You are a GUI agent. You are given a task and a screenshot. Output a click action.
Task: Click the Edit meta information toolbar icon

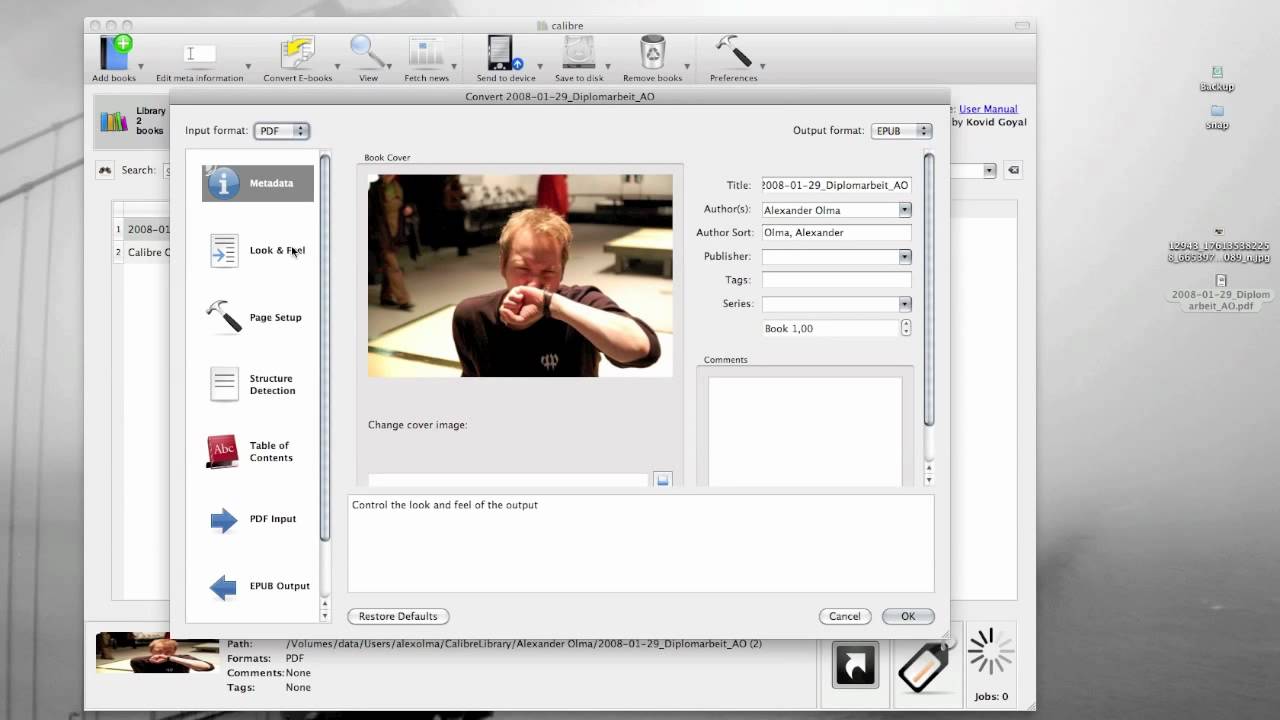click(x=199, y=54)
